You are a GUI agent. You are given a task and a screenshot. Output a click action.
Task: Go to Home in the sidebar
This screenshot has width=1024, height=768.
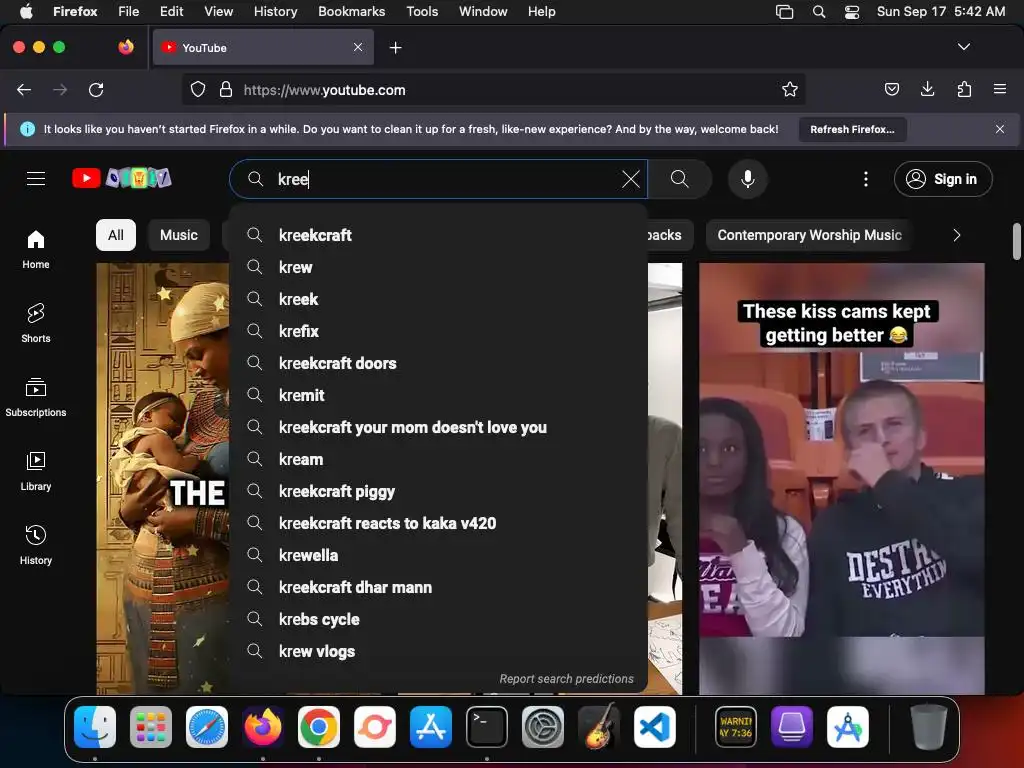[36, 249]
